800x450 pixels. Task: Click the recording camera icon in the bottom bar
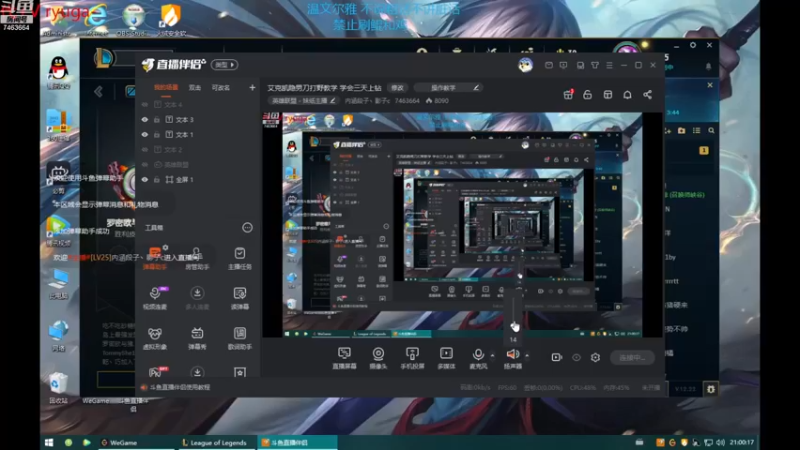pyautogui.click(x=557, y=358)
